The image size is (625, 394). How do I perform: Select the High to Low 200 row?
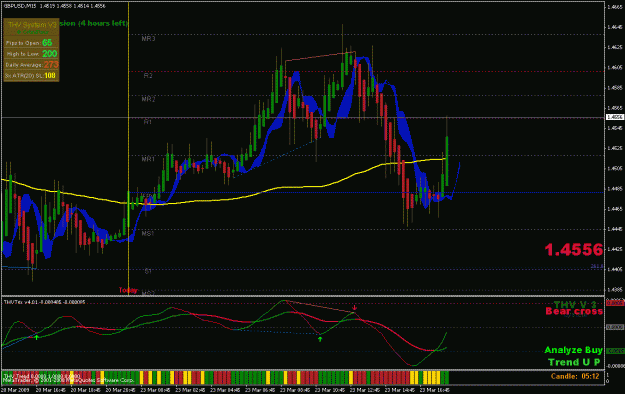[31, 53]
